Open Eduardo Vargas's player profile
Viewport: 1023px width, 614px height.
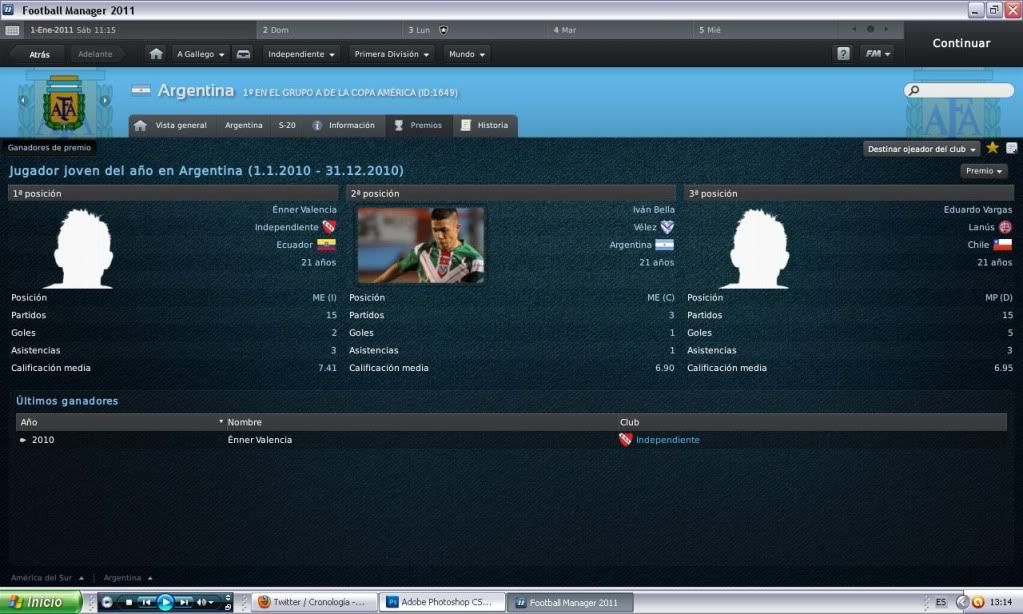977,209
